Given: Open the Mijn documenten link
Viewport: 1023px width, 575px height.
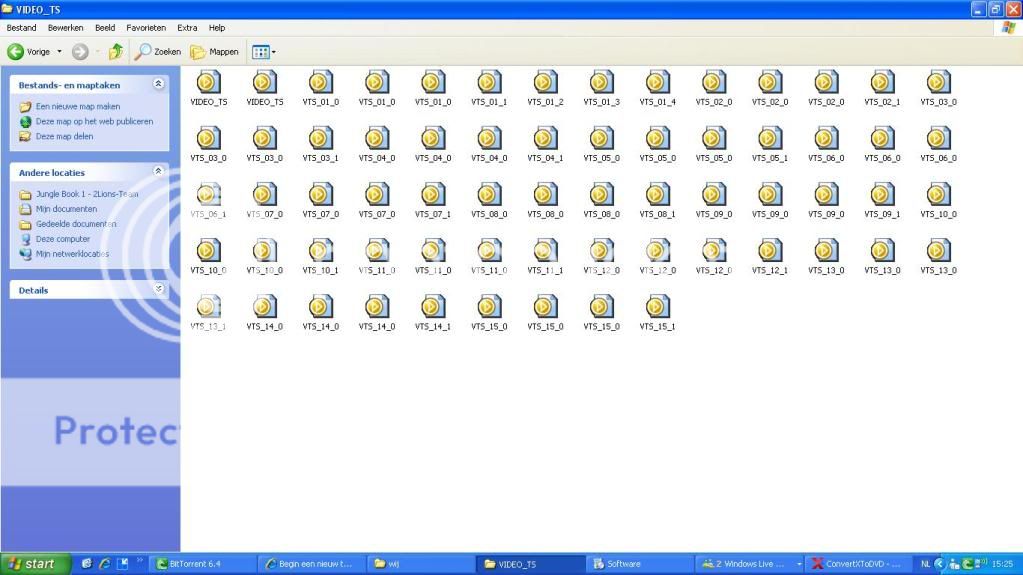Looking at the screenshot, I should point(66,209).
